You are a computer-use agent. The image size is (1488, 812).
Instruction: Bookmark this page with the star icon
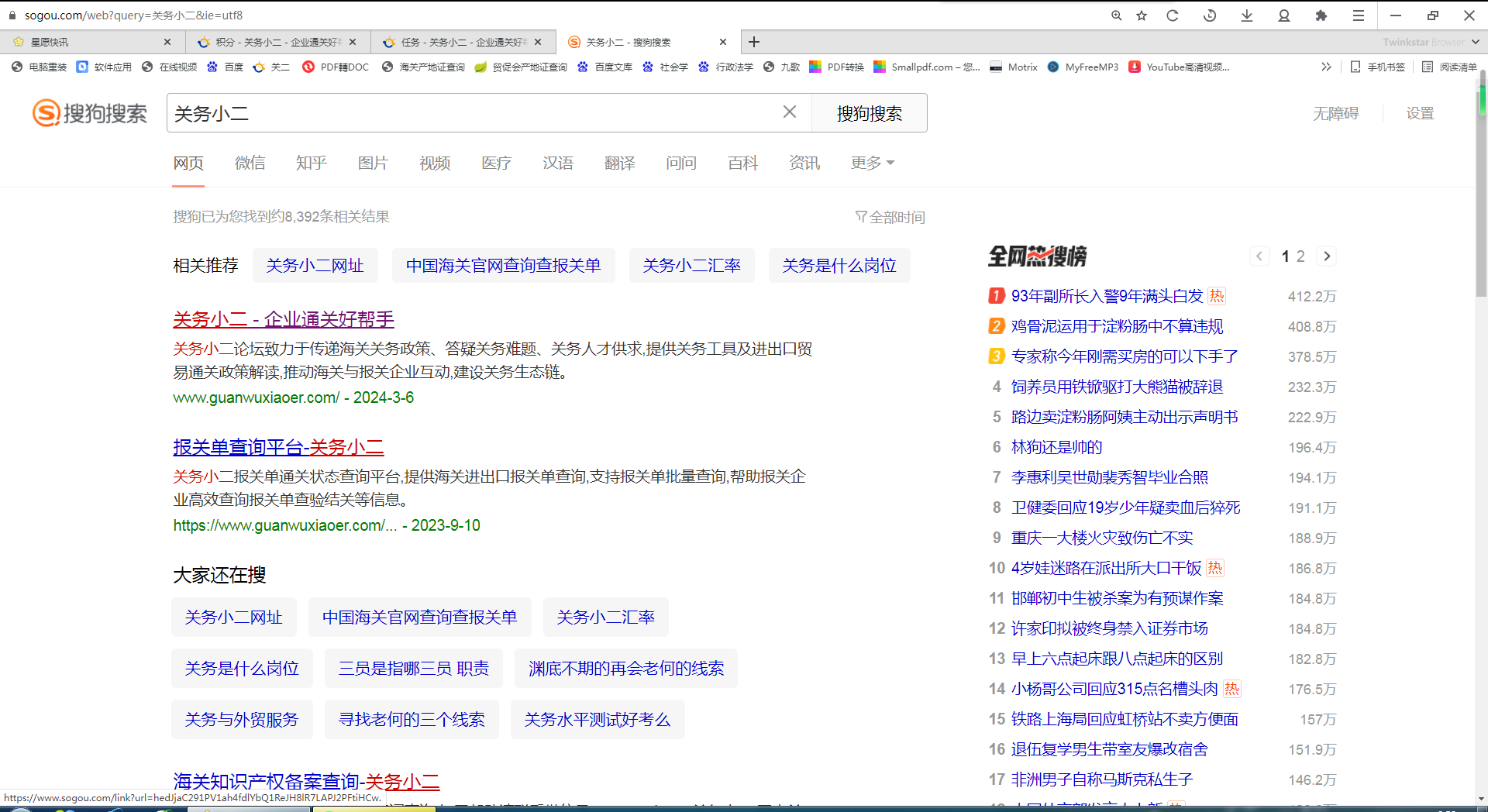pyautogui.click(x=1142, y=15)
